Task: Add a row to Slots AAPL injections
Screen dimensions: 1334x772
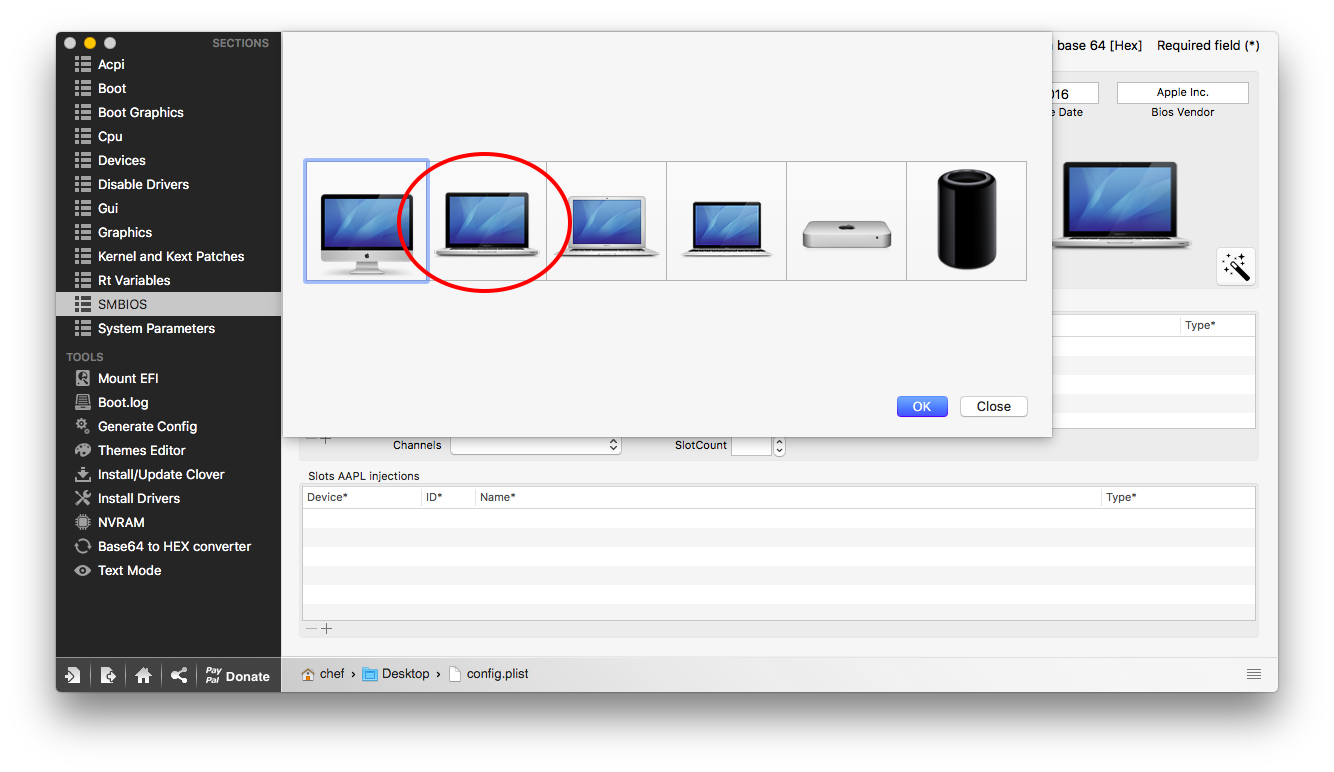Action: coord(326,628)
